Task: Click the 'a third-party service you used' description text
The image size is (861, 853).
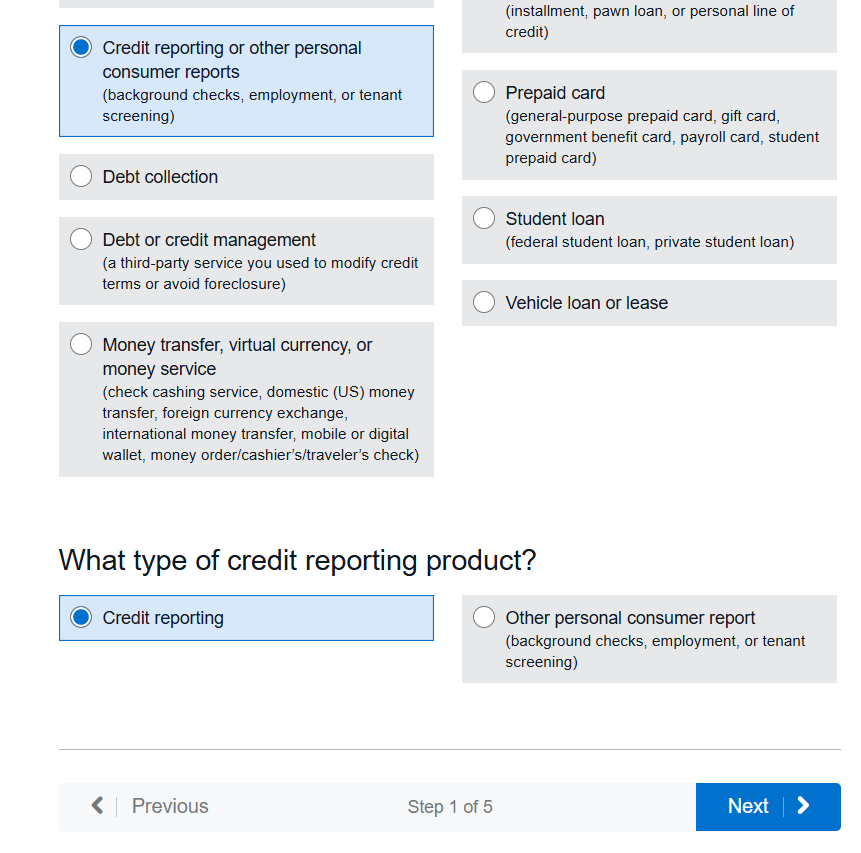Action: point(260,274)
